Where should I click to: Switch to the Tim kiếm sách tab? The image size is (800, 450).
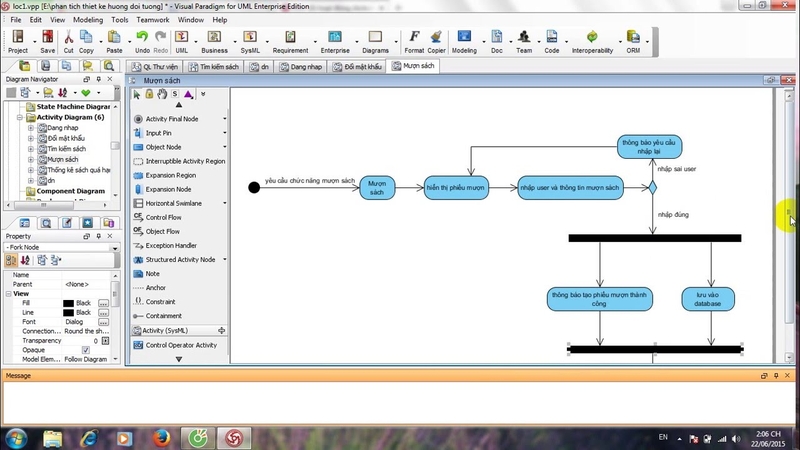pyautogui.click(x=214, y=67)
